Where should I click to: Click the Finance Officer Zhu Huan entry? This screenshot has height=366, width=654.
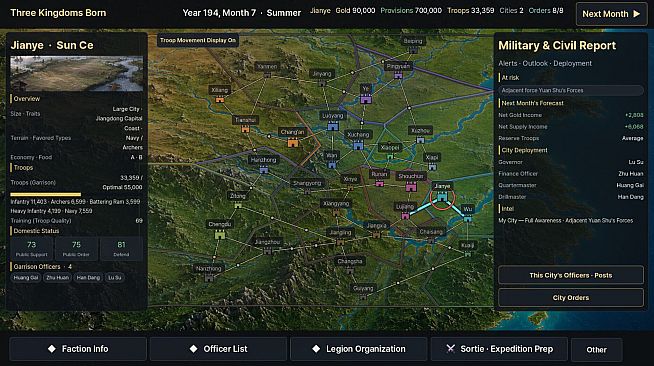571,173
